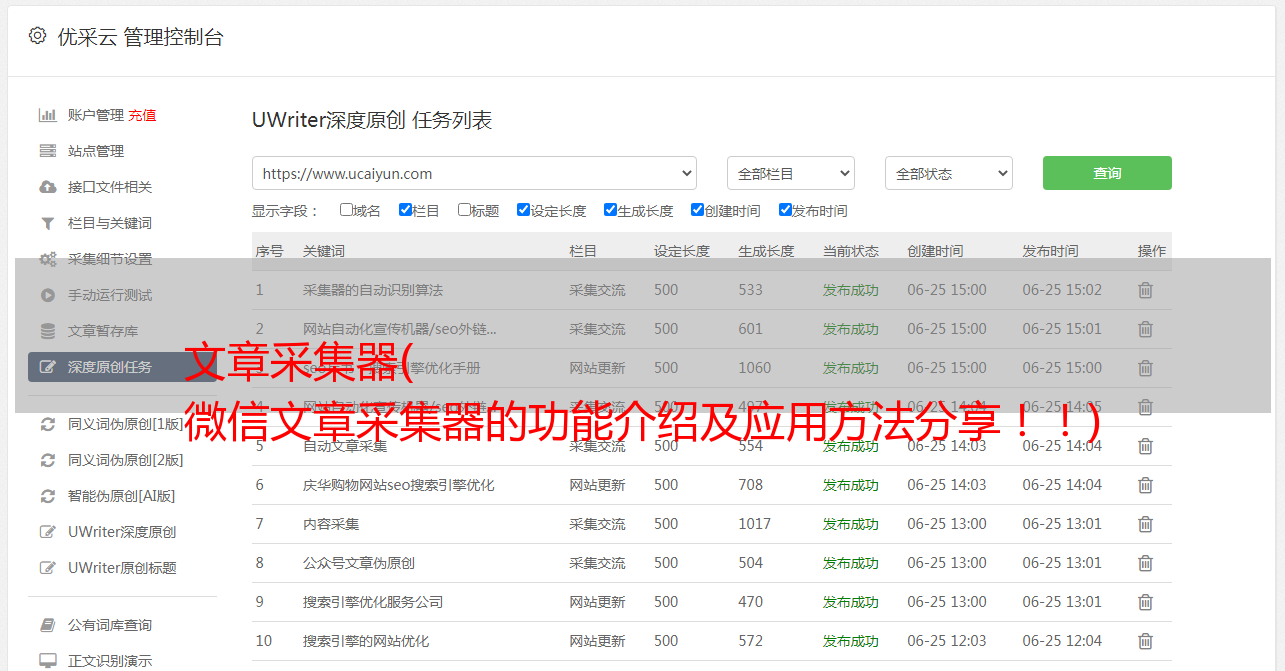This screenshot has height=671, width=1285.
Task: Select 同义词伪原创[2版] sidebar item
Action: tap(125, 460)
